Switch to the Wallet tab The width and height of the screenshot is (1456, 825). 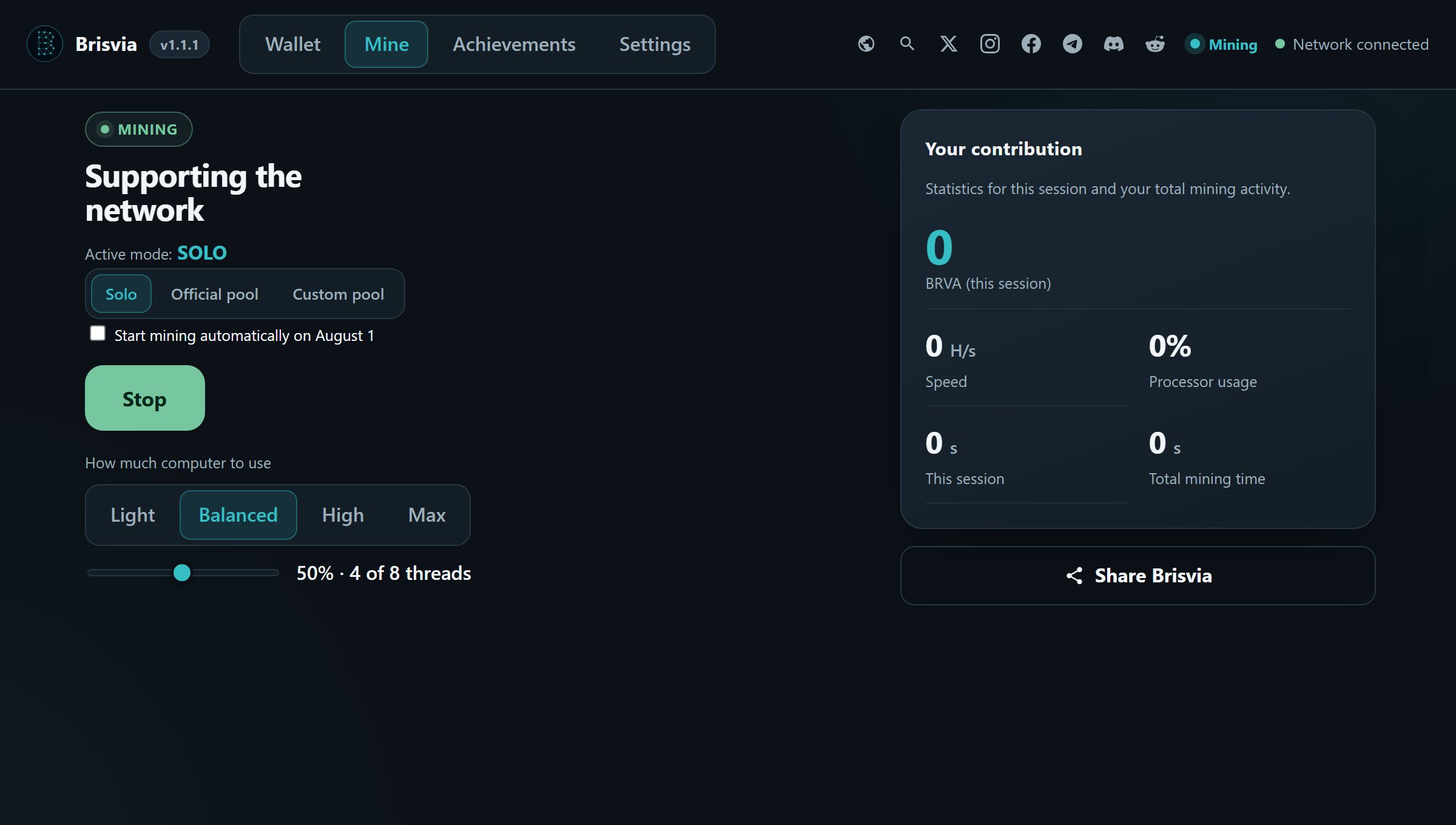(x=293, y=44)
